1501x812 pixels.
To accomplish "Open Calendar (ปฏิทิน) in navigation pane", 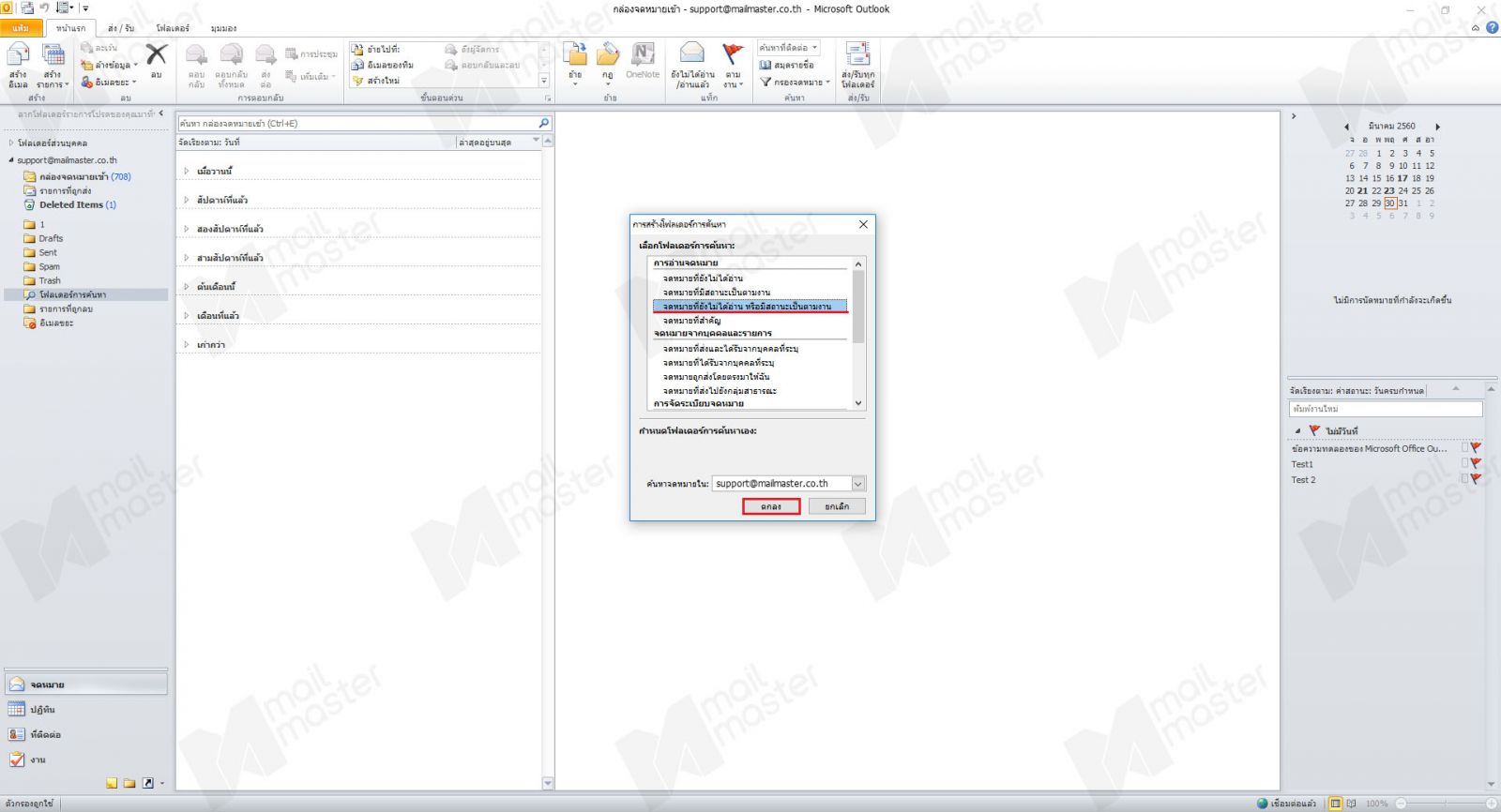I will (86, 710).
